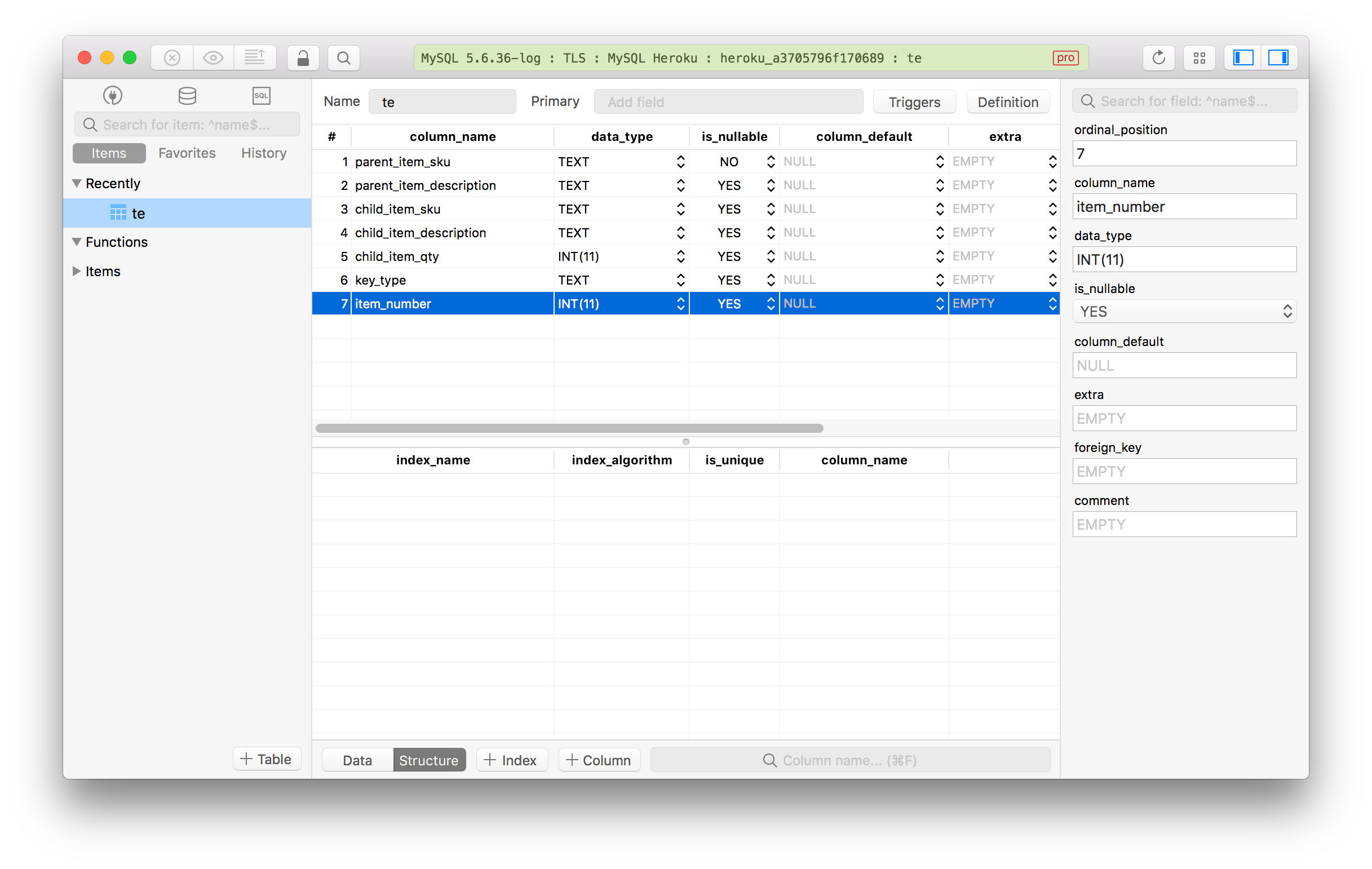Click the grid layout icon top right
This screenshot has height=869, width=1372.
click(1199, 57)
